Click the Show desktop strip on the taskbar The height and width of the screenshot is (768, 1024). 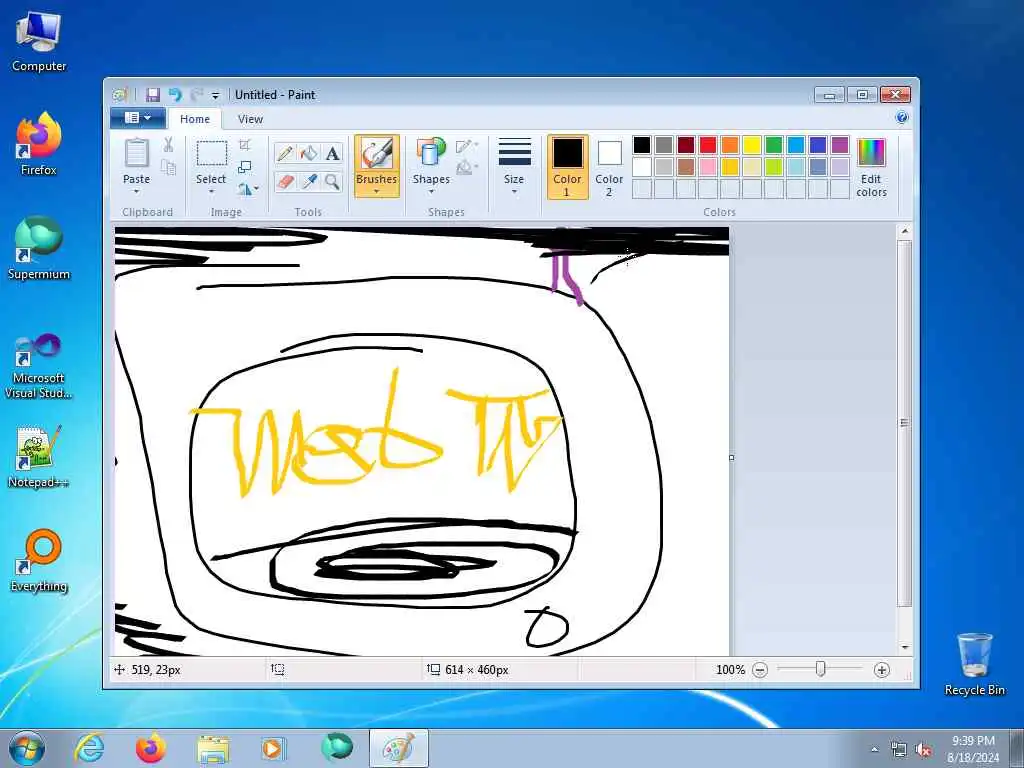pyautogui.click(x=1017, y=749)
